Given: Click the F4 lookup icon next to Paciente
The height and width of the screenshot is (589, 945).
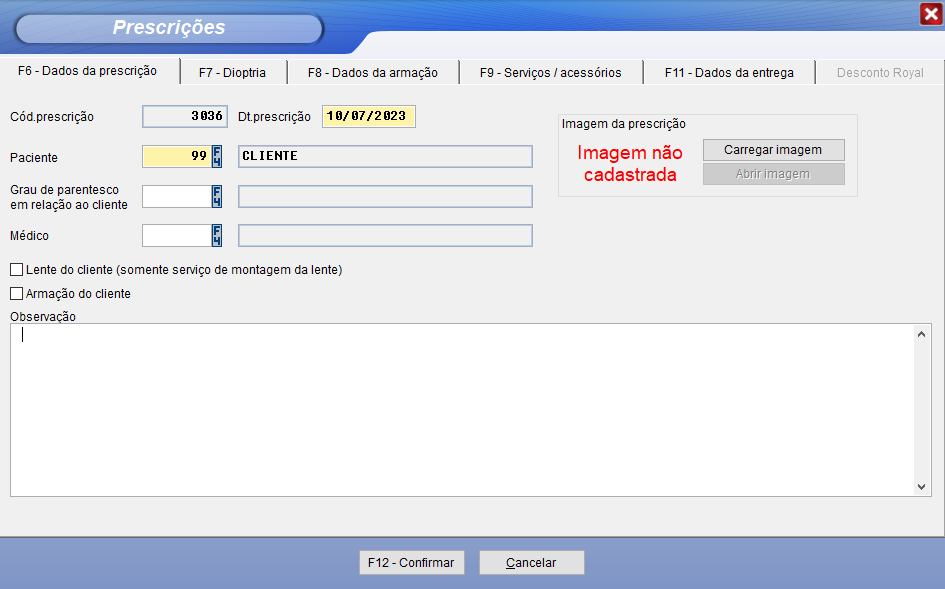Looking at the screenshot, I should [x=217, y=156].
